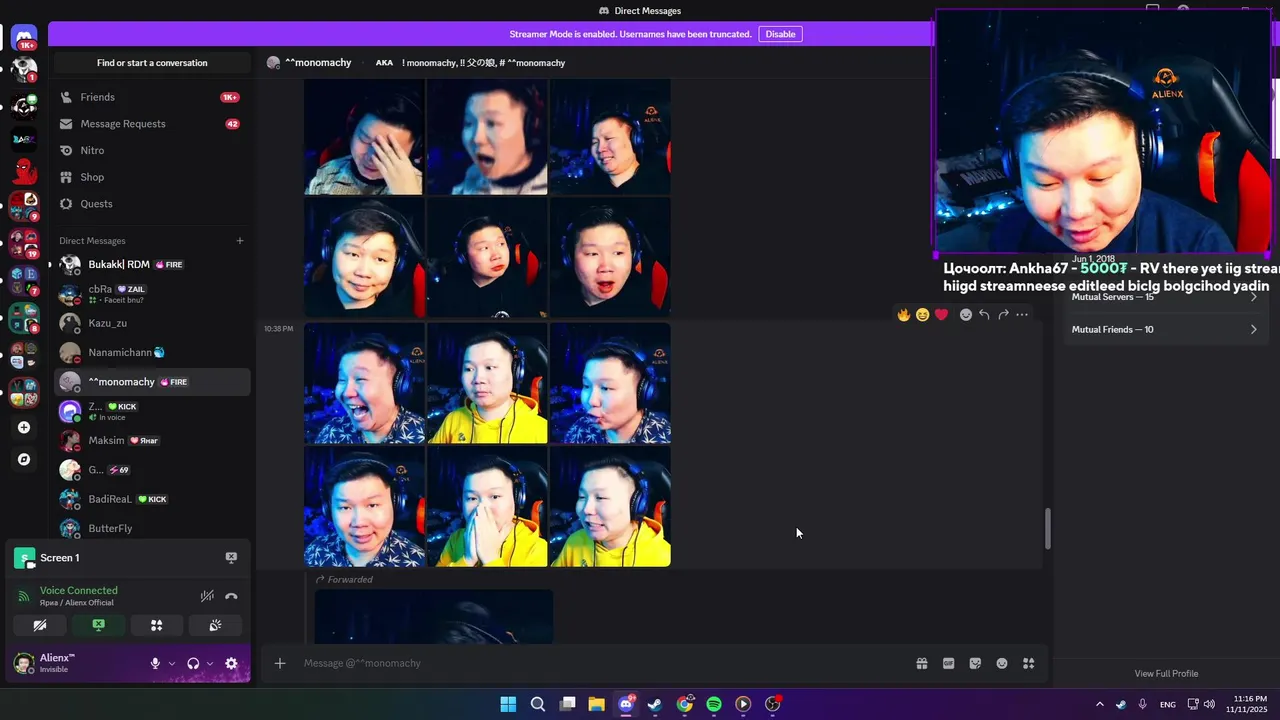The width and height of the screenshot is (1280, 720).
Task: Toggle noise suppression icon
Action: (207, 596)
